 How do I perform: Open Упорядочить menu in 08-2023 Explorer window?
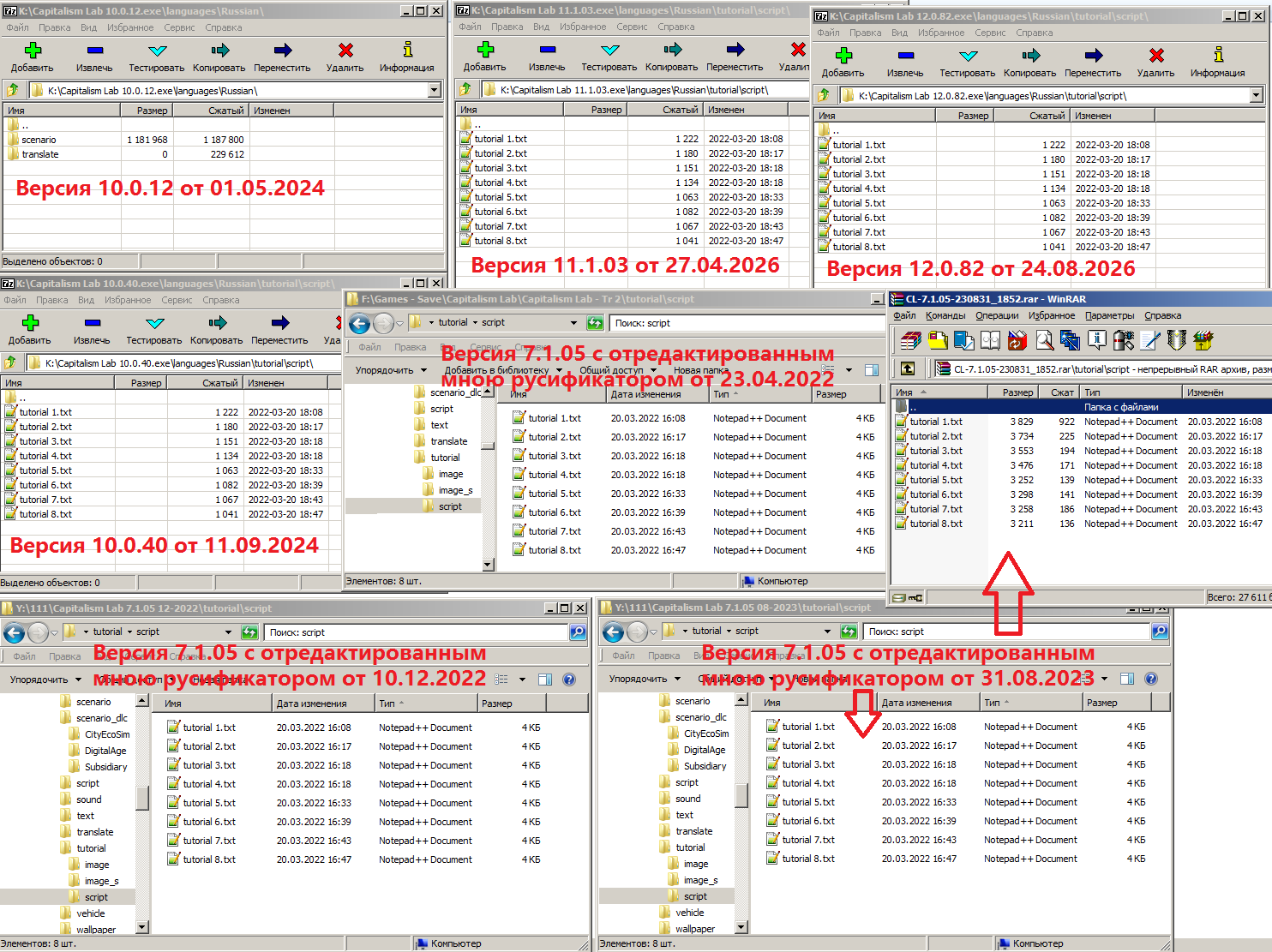tap(644, 679)
